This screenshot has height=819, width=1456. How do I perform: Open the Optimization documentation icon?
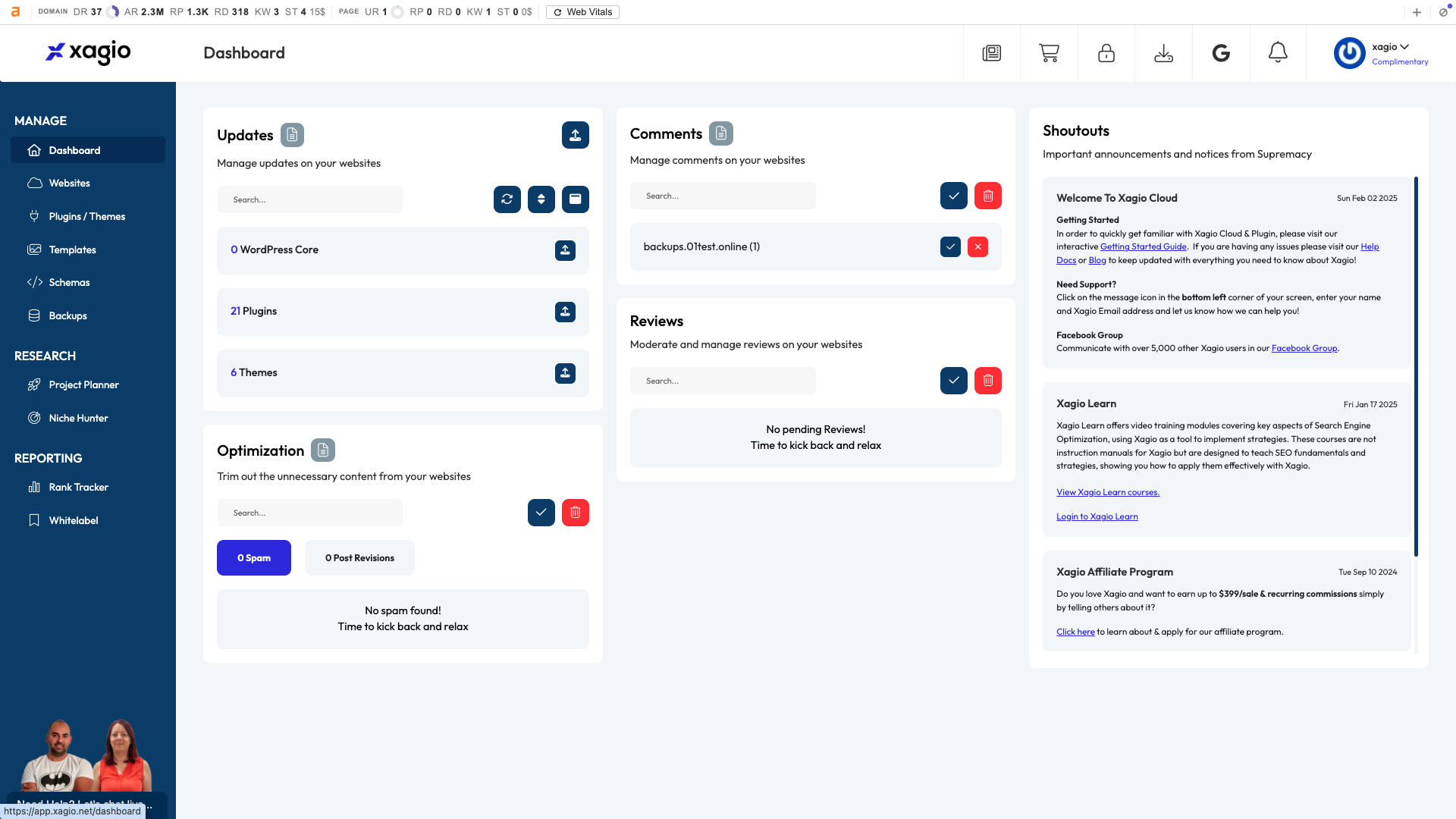[x=323, y=450]
